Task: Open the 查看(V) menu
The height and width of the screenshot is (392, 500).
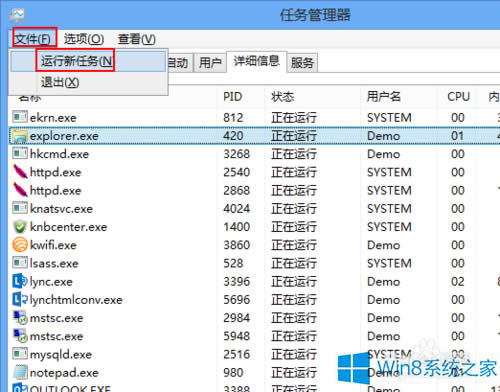Action: coord(136,39)
